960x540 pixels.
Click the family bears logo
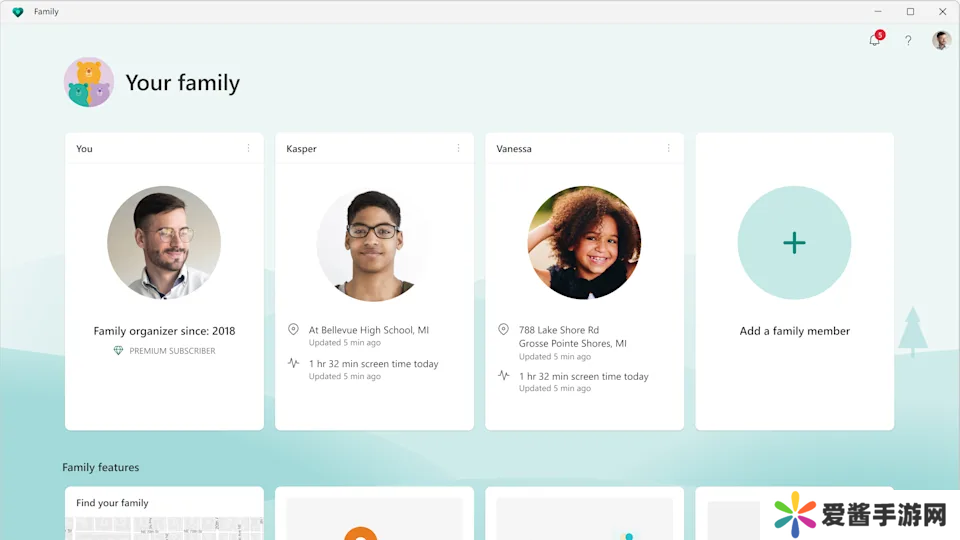point(89,82)
